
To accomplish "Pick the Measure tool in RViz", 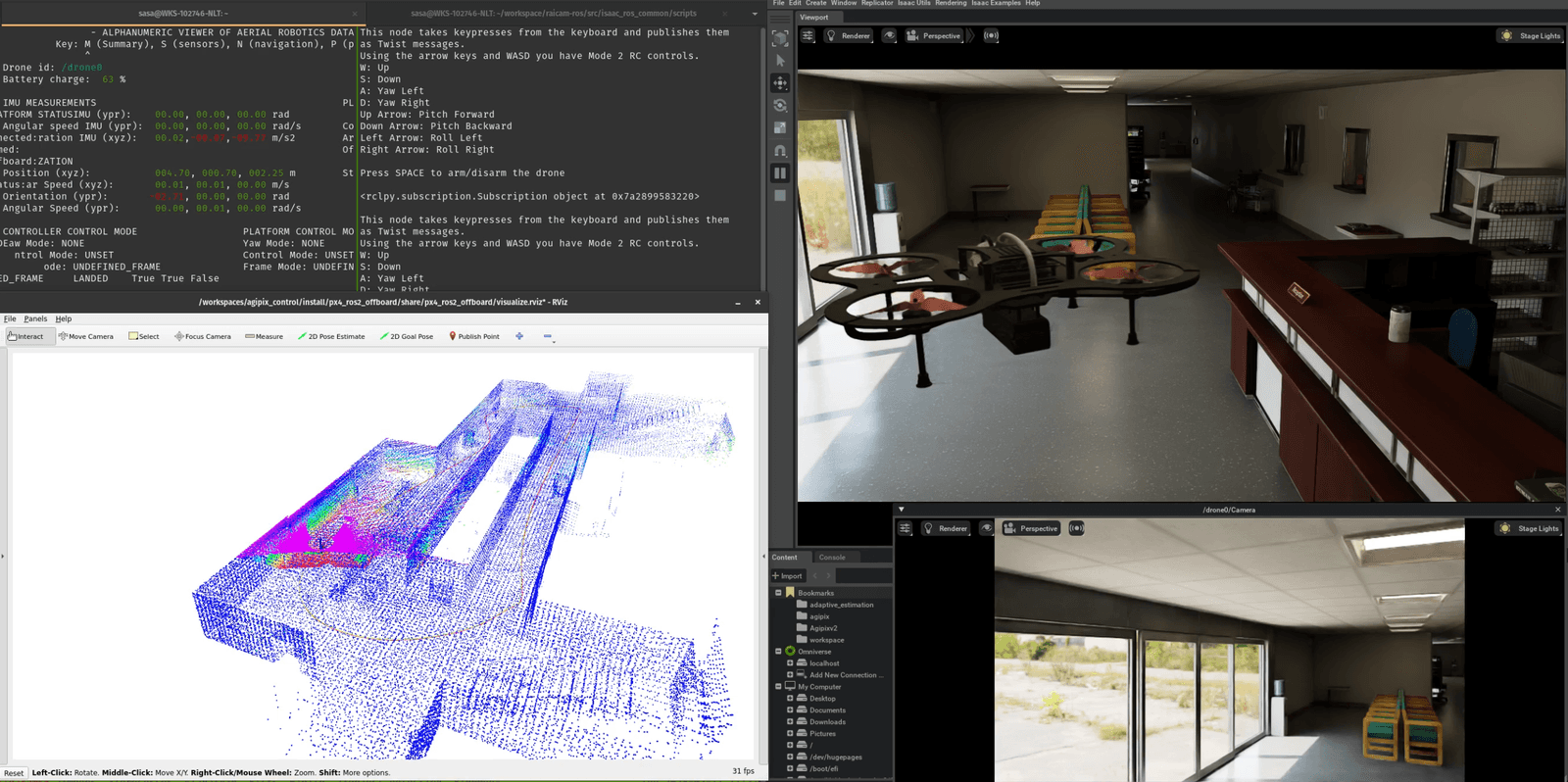I will point(264,336).
